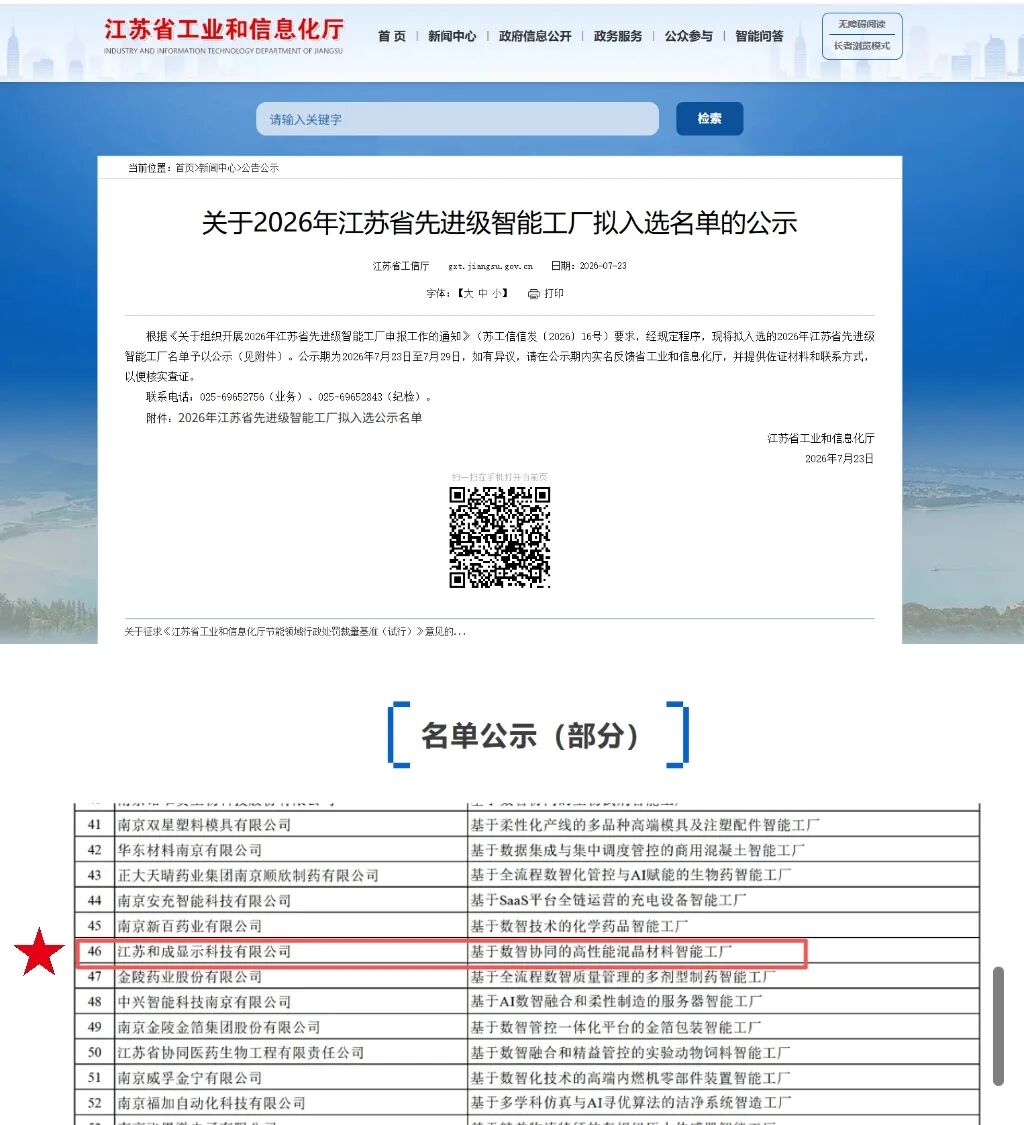Screen dimensions: 1024x1125
Task: Go to 首页 in the breadcrumb
Action: click(x=184, y=168)
